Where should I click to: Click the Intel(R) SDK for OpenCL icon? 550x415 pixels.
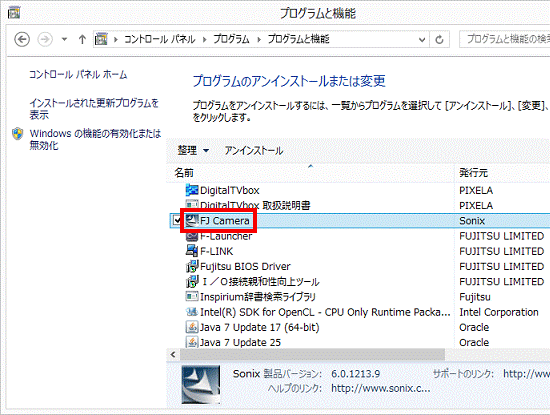(x=192, y=312)
